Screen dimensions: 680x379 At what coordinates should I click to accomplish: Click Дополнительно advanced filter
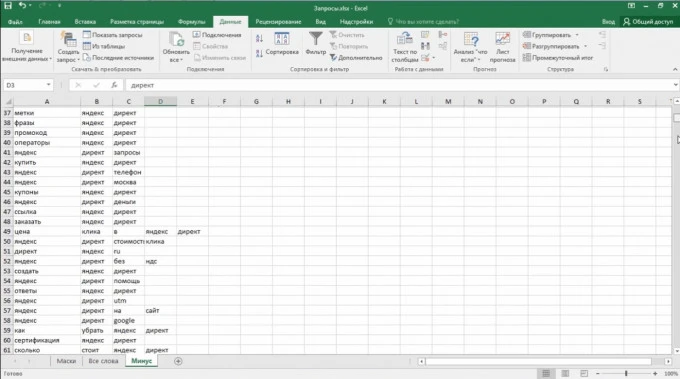click(x=356, y=57)
